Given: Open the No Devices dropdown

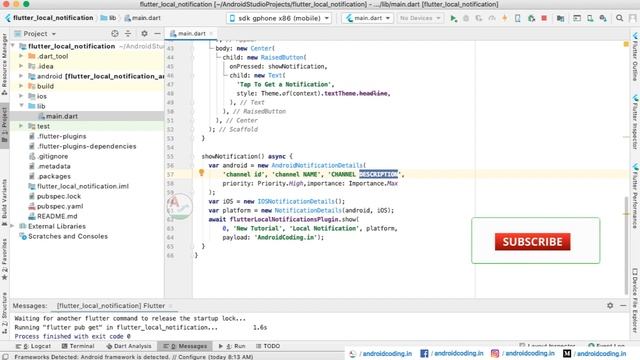Looking at the screenshot, I should click(420, 18).
